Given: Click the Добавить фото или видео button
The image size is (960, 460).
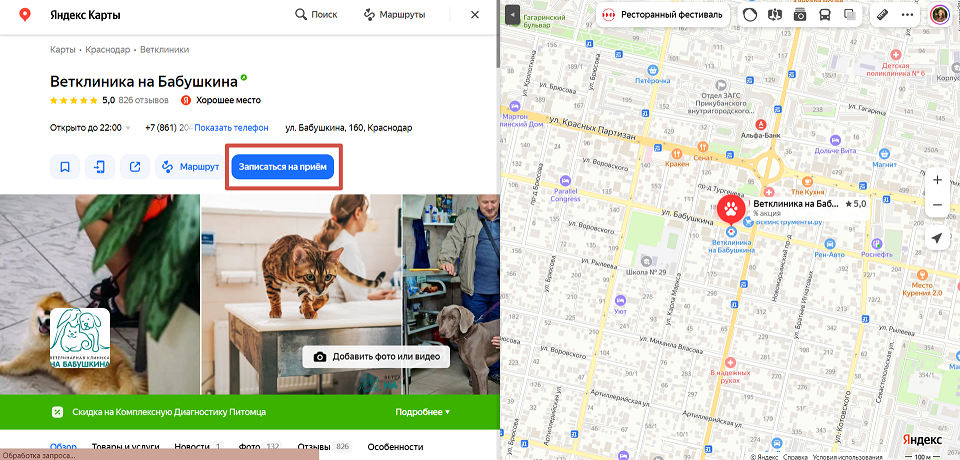Looking at the screenshot, I should tap(377, 357).
